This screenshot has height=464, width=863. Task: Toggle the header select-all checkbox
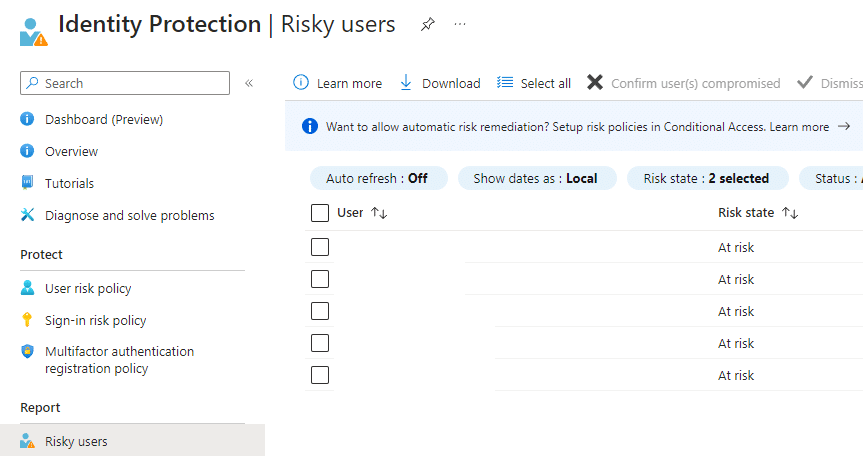point(320,213)
